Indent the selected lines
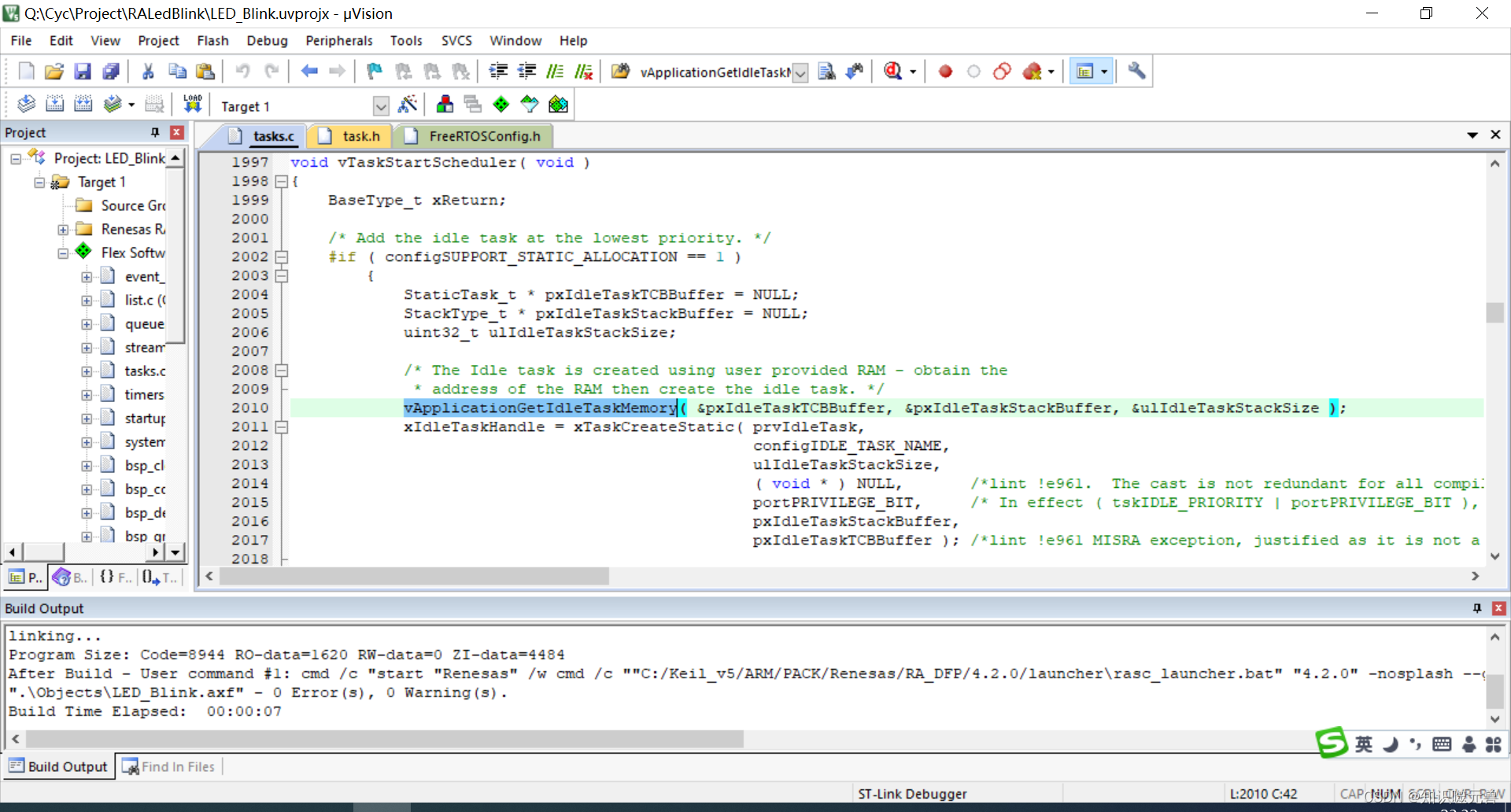The height and width of the screenshot is (812, 1511). tap(498, 72)
